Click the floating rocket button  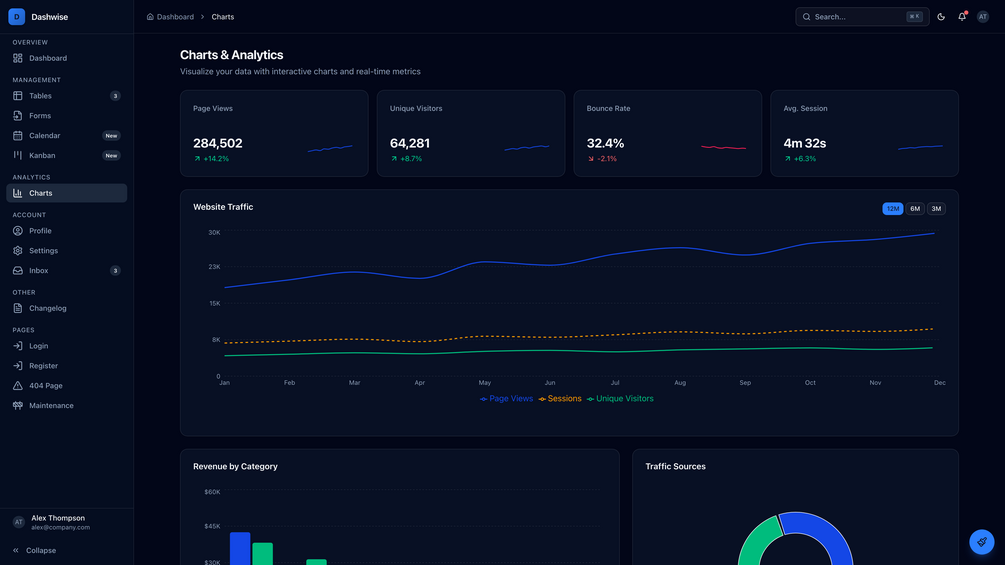click(x=981, y=542)
